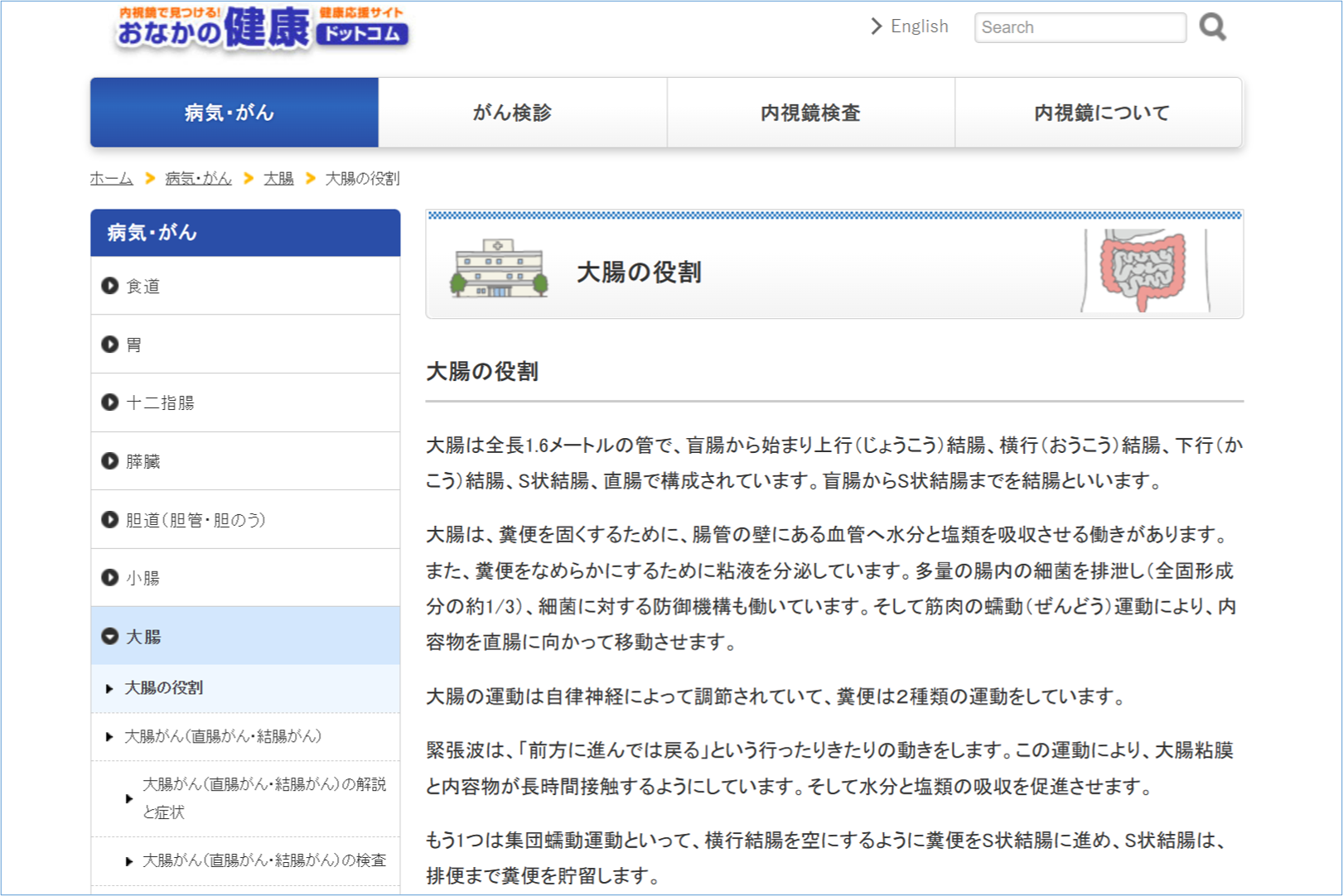Go to ホーム breadcrumb link
Viewport: 1343px width, 896px height.
[111, 178]
